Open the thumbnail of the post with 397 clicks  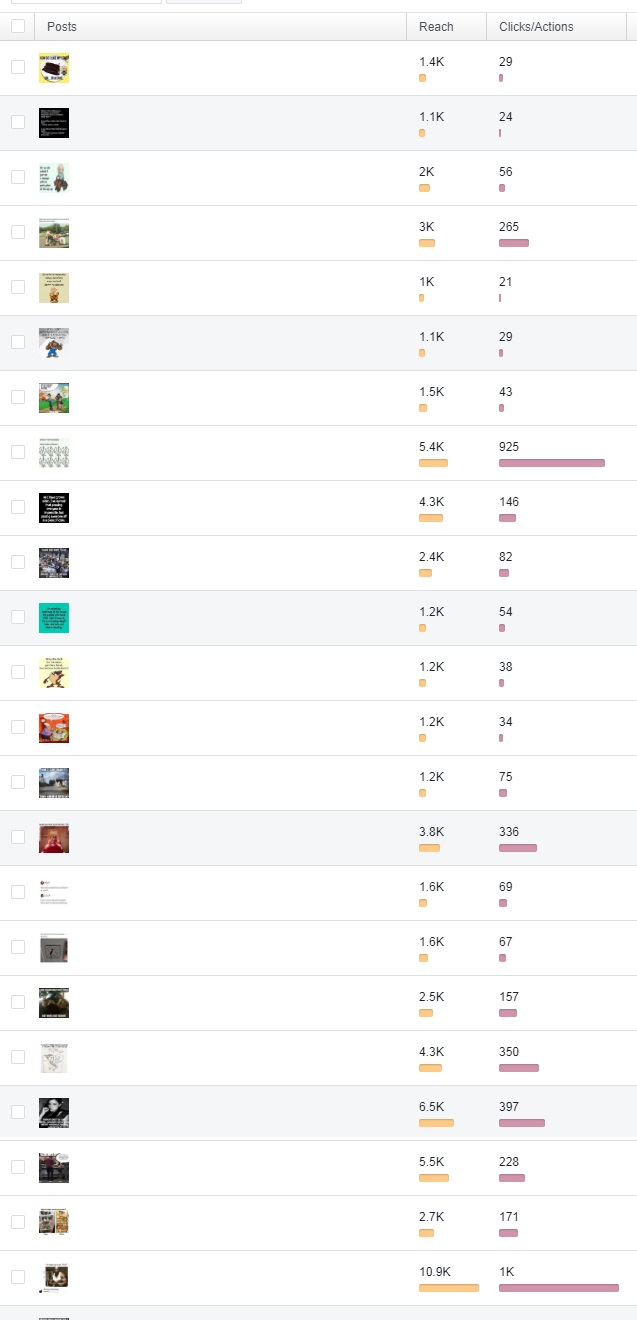click(x=54, y=1113)
